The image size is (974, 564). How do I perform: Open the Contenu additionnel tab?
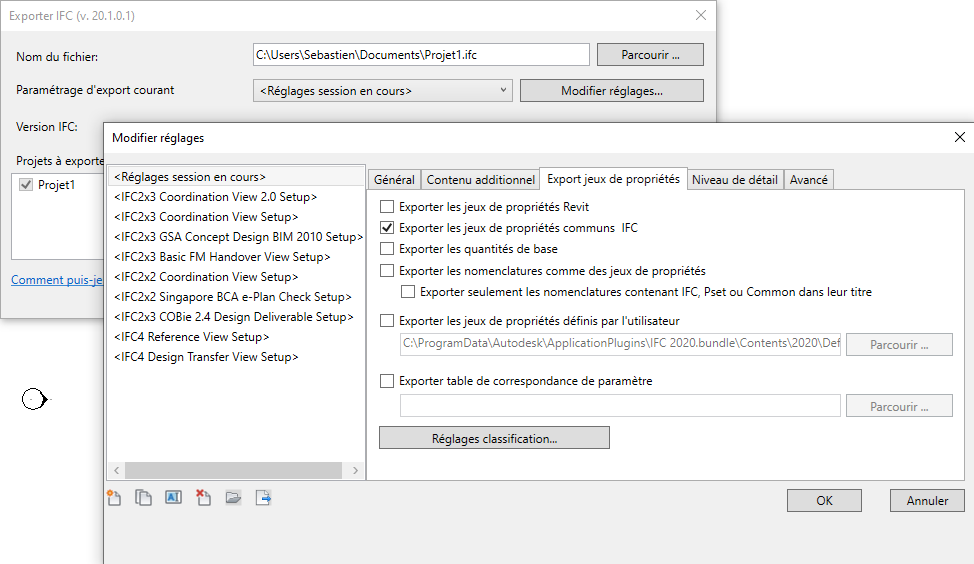[x=480, y=180]
